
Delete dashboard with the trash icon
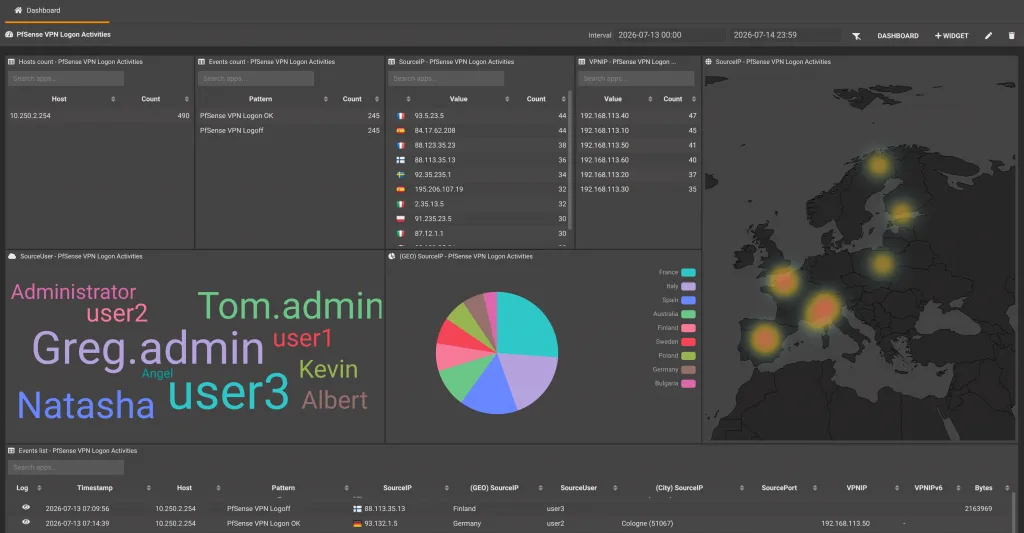coord(1012,36)
